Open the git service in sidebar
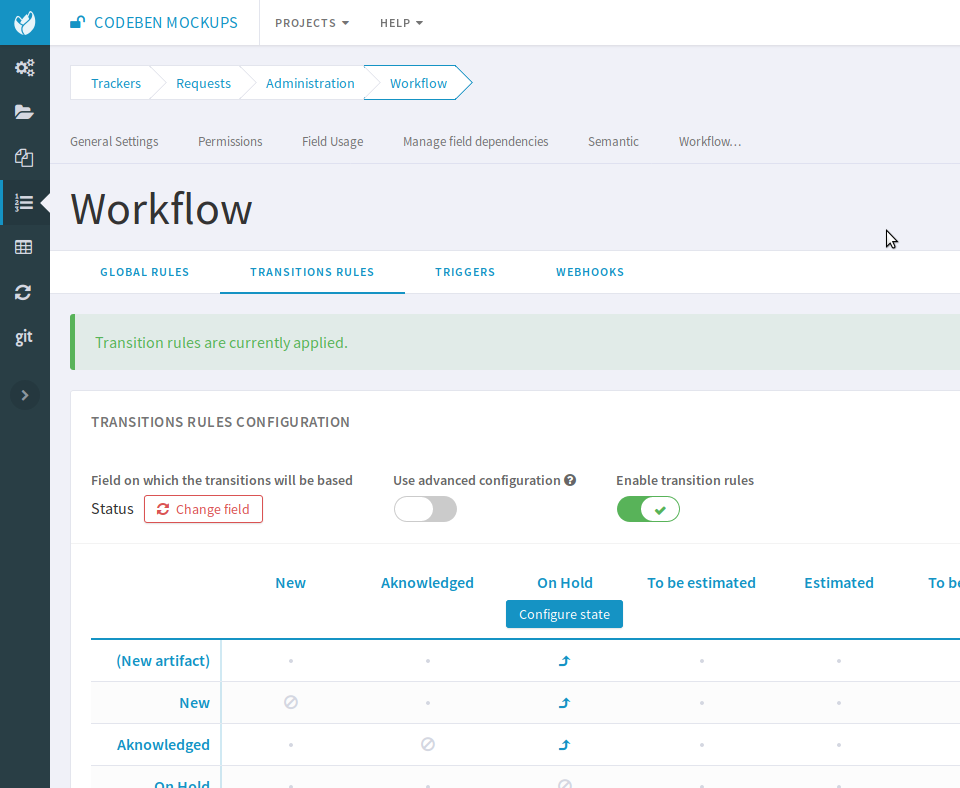 (x=24, y=337)
